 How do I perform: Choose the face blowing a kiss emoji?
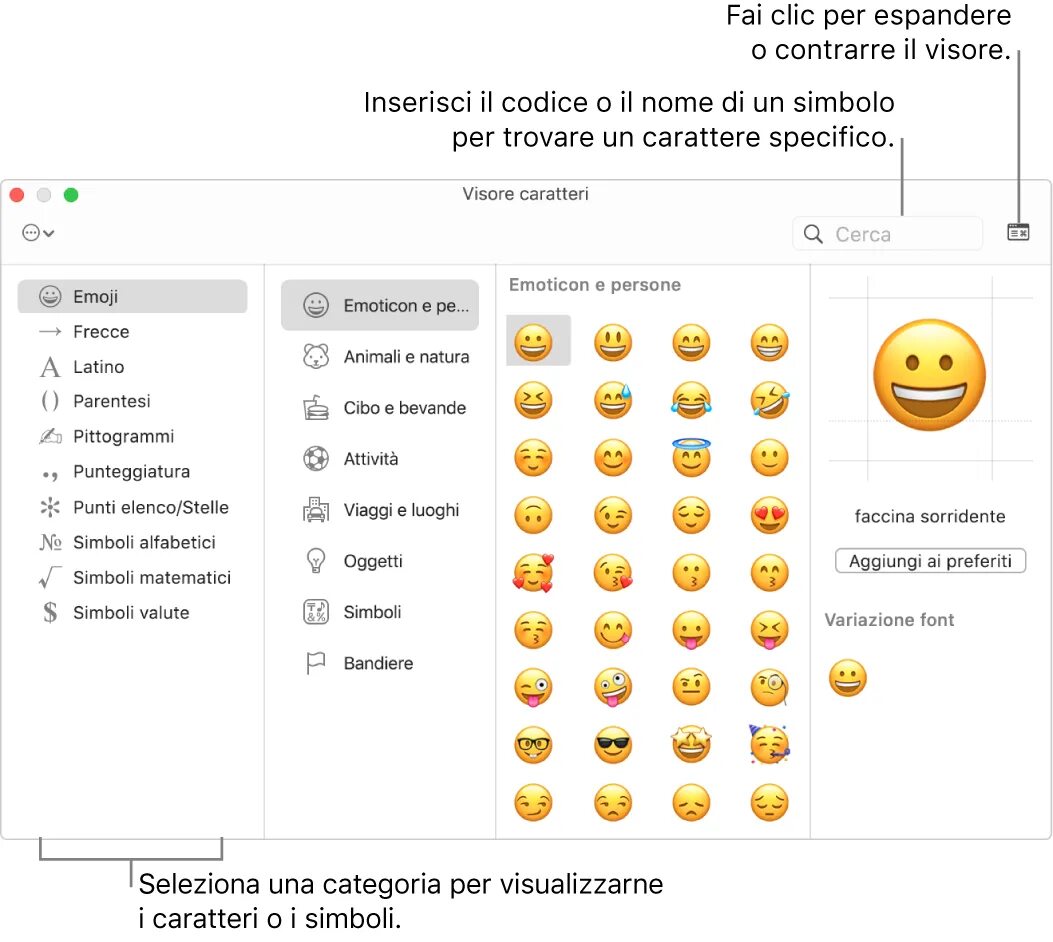[613, 573]
